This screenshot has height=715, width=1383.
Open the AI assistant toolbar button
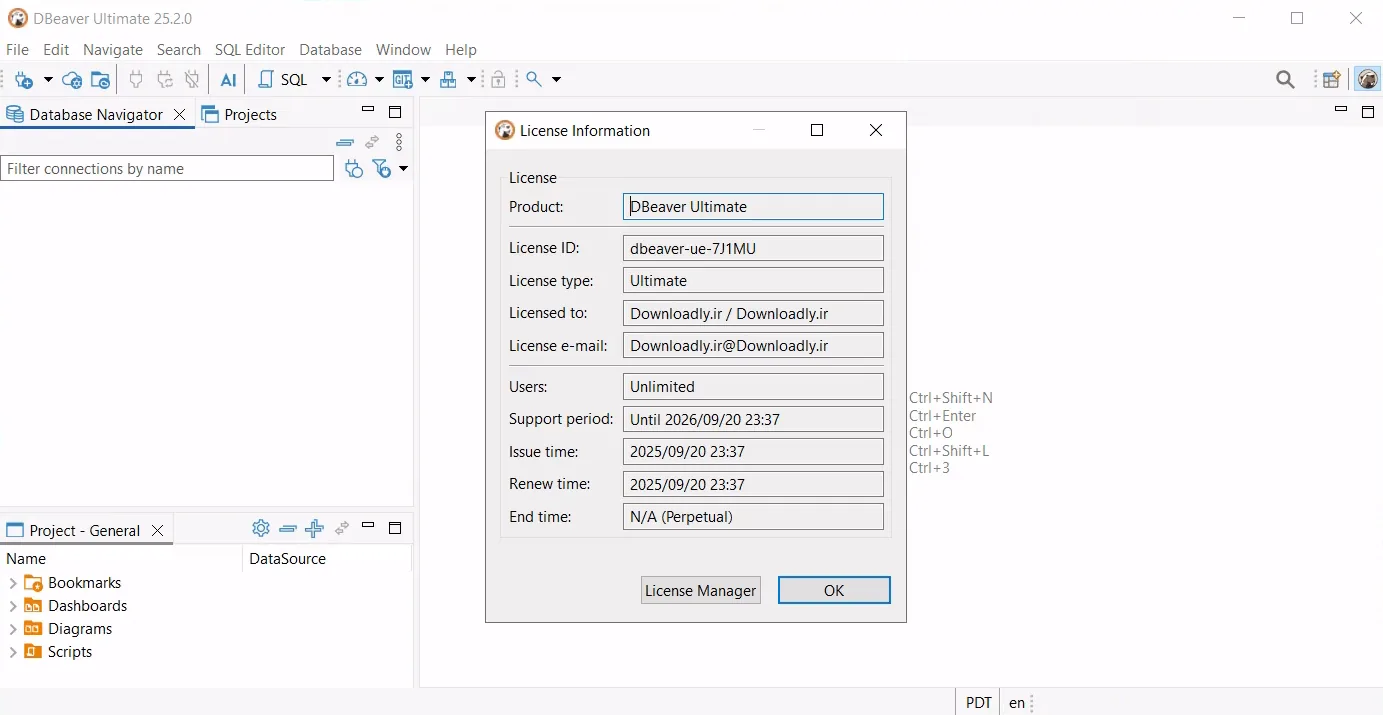point(229,80)
